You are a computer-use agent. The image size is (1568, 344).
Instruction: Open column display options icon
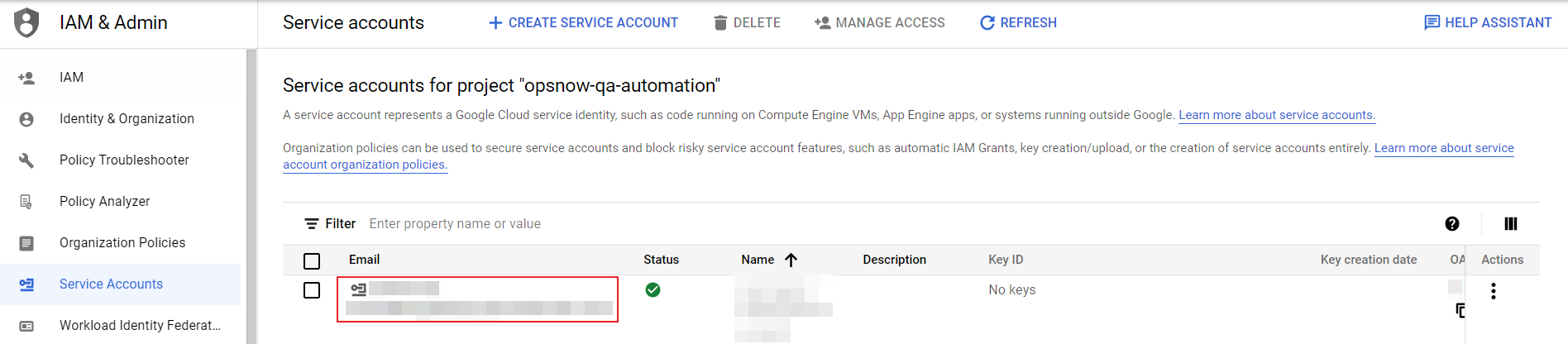[x=1510, y=224]
